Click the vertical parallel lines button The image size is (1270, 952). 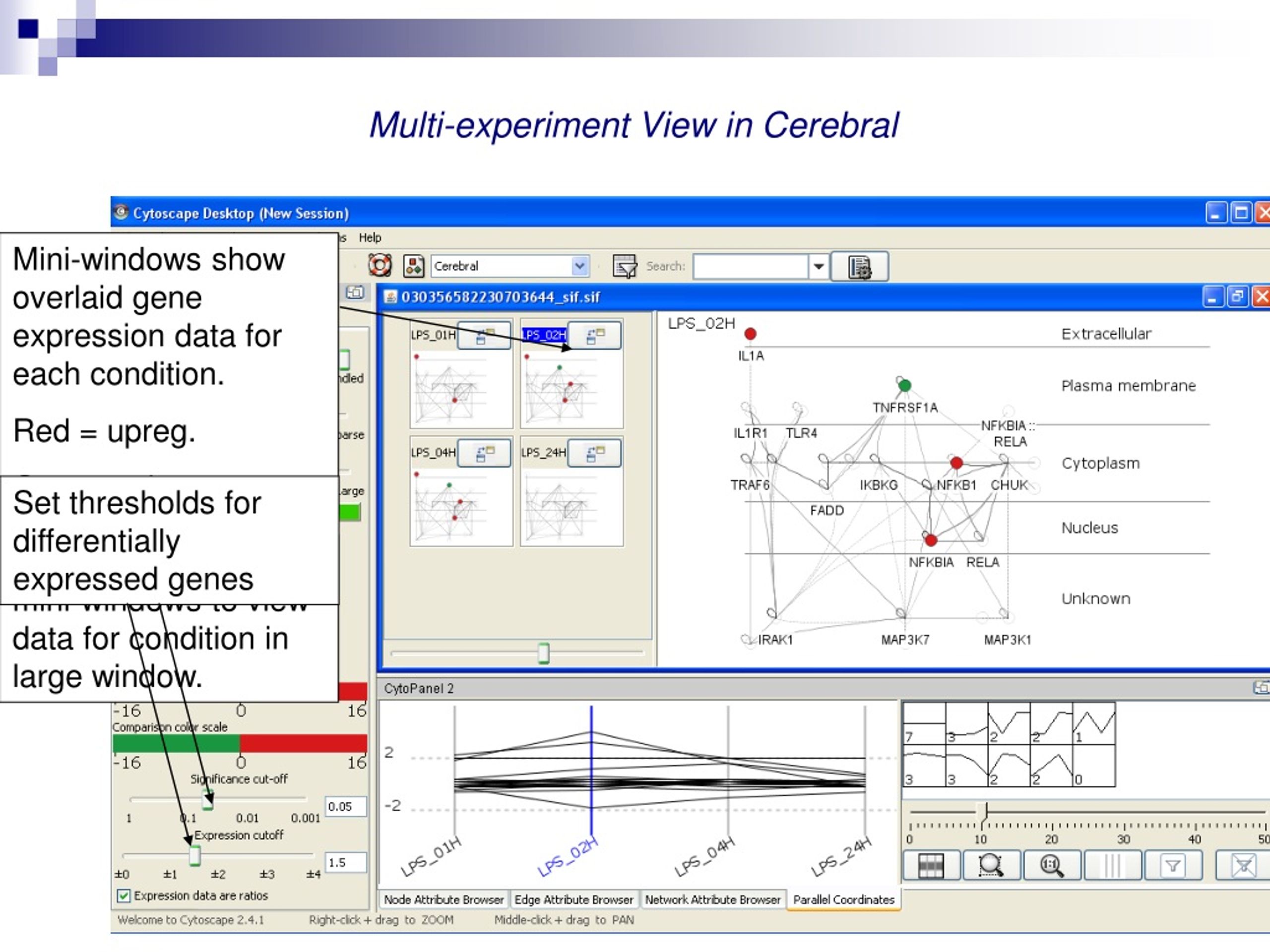(1112, 865)
